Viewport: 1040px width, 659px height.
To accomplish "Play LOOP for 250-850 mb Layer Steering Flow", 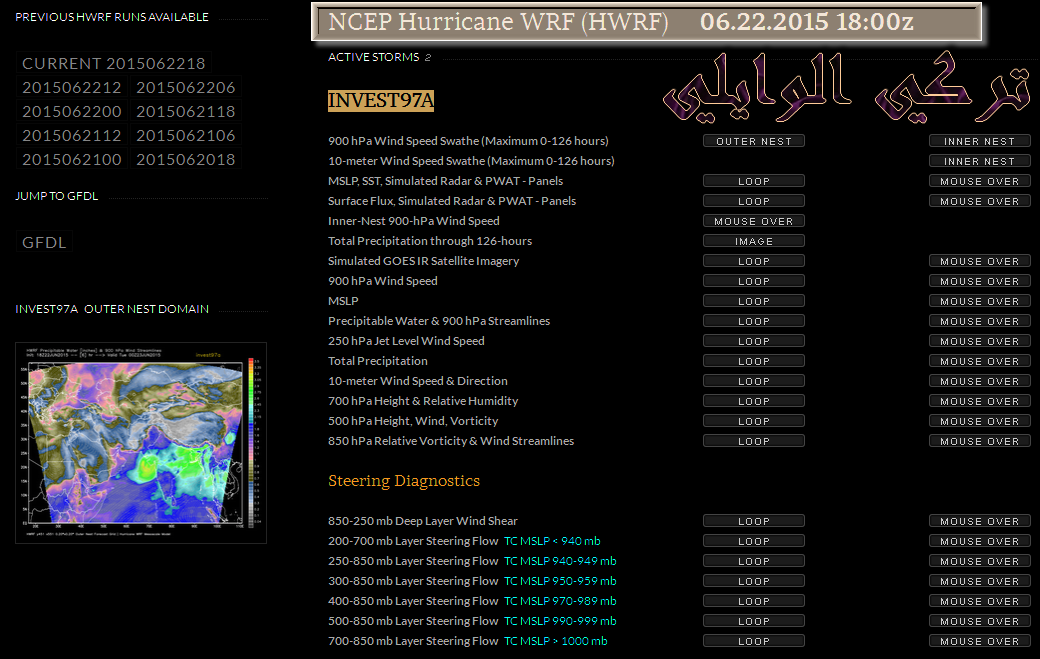I will pos(753,561).
